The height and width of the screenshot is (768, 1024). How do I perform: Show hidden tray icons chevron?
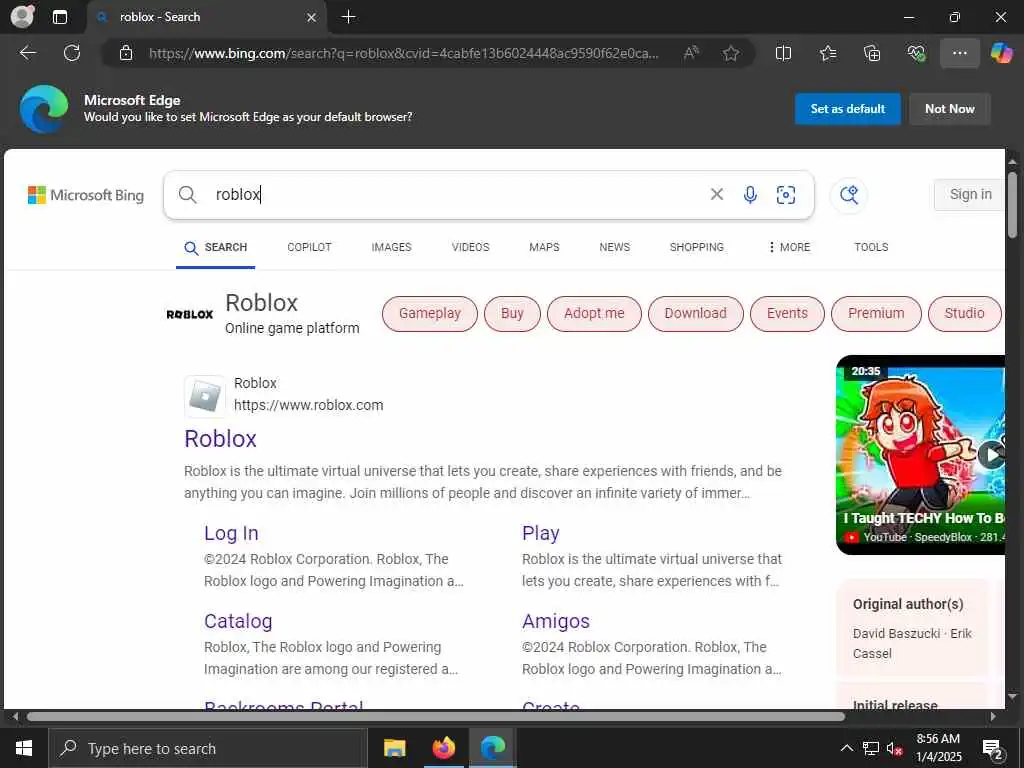(847, 748)
